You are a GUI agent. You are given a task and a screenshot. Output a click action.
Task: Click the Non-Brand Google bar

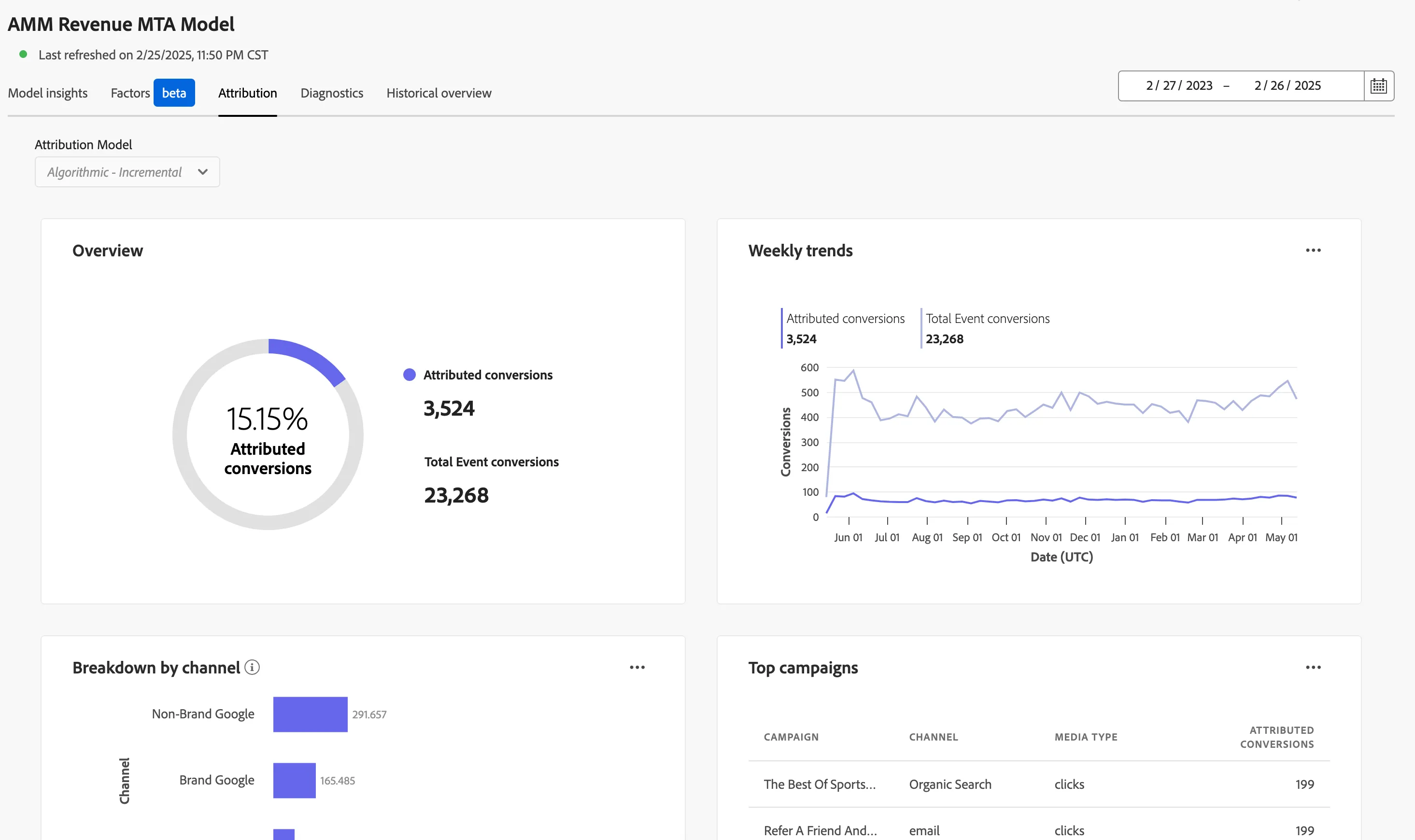[311, 714]
